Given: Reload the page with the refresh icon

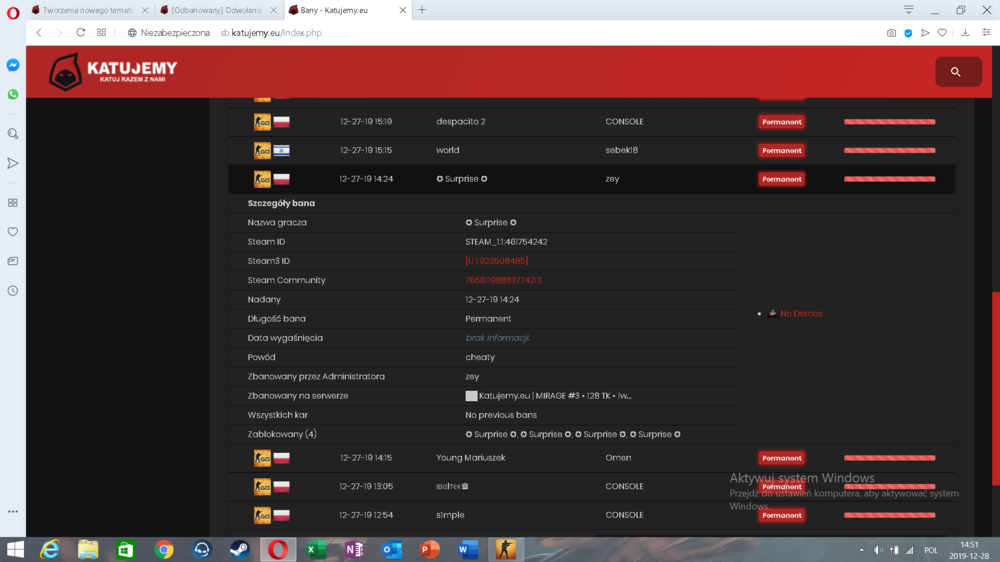Looking at the screenshot, I should pos(80,33).
